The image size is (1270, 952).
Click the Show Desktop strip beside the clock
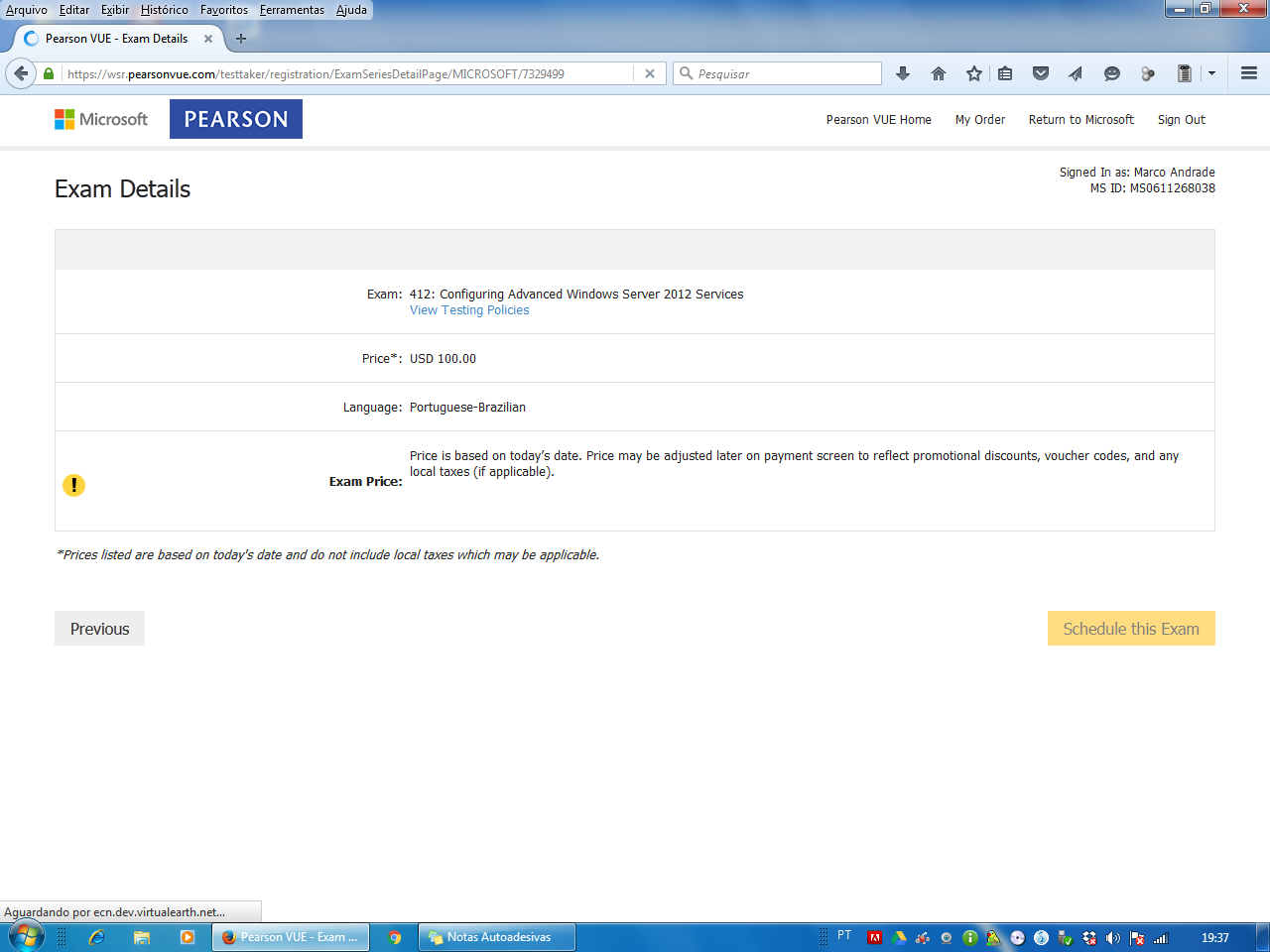point(1262,937)
